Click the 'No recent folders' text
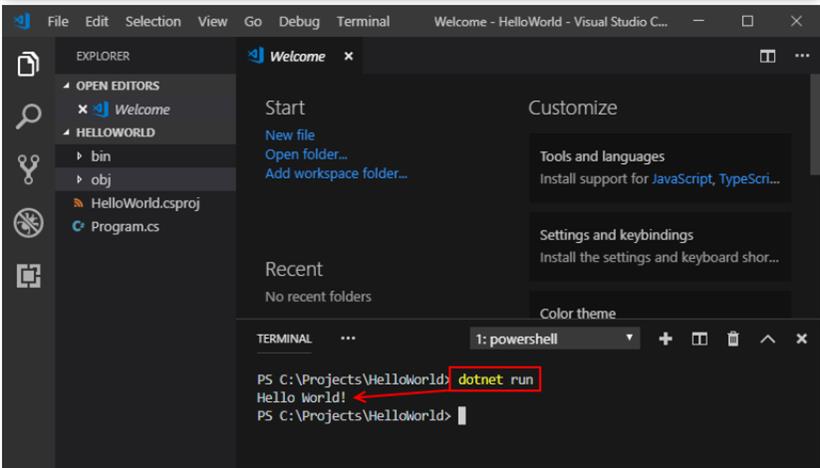Viewport: 820px width, 468px height. point(318,296)
